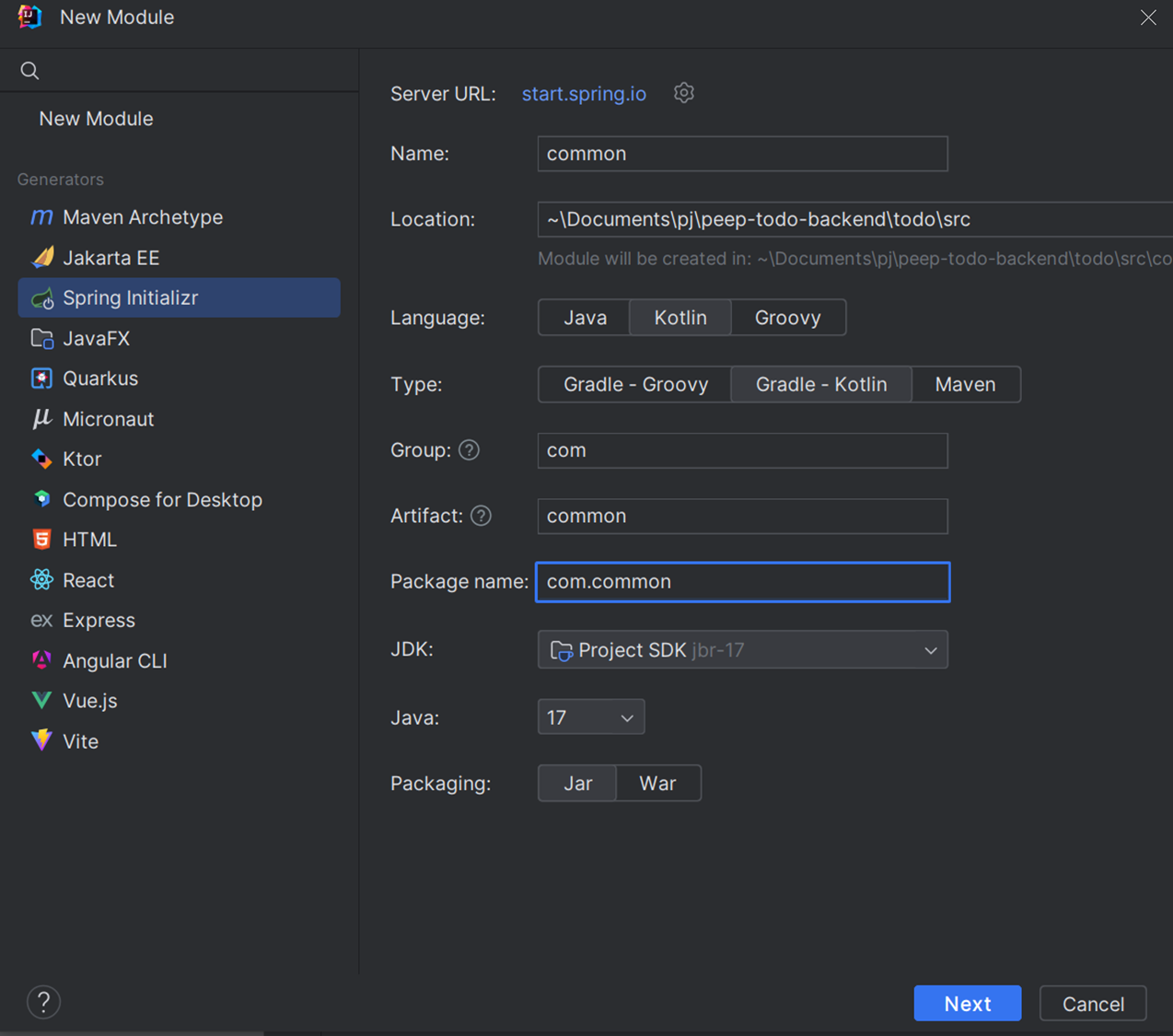This screenshot has height=1036, width=1173.
Task: Focus the Package name field
Action: point(743,582)
